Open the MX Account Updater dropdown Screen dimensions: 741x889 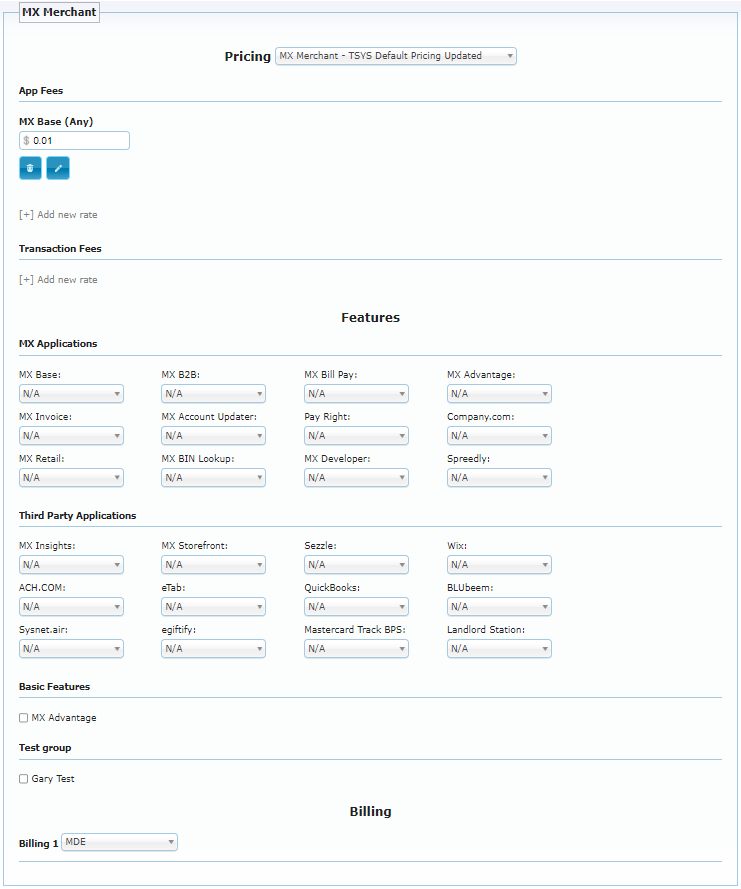point(214,436)
